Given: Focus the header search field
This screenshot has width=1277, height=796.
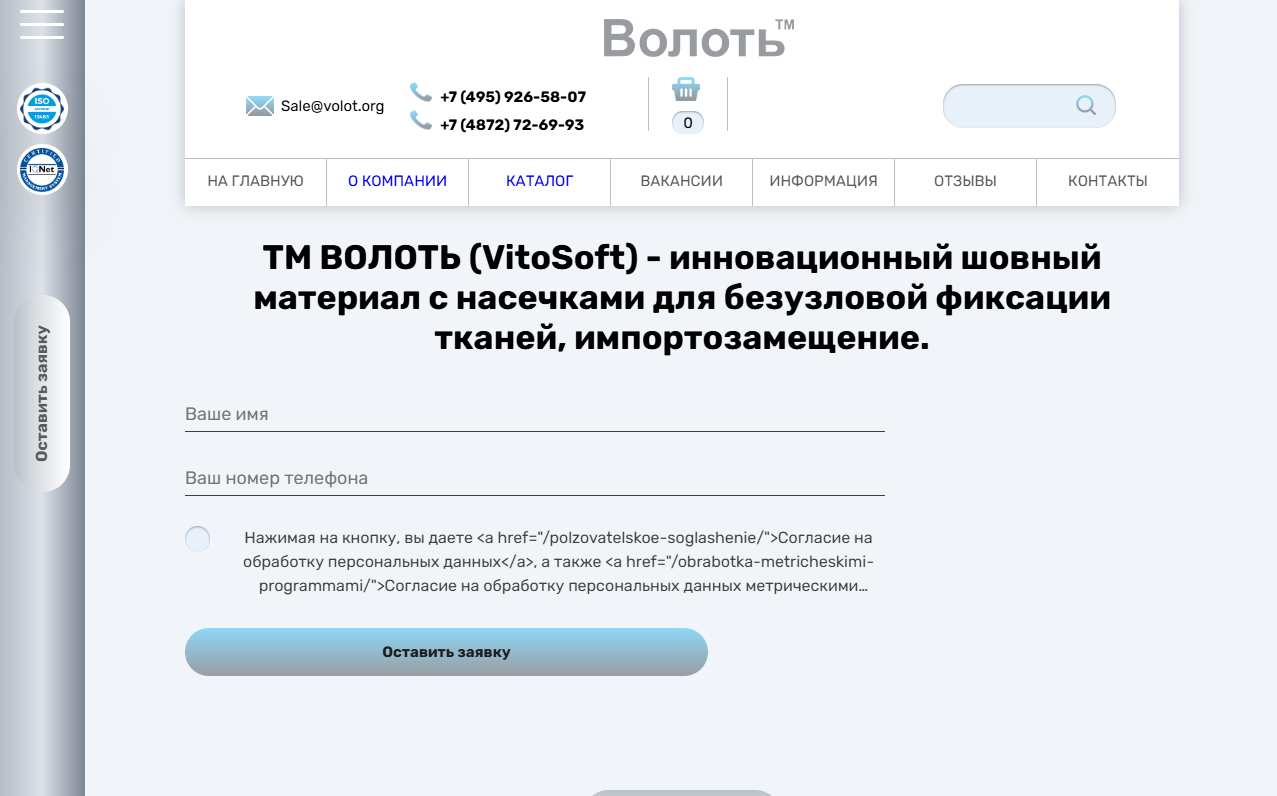Looking at the screenshot, I should click(1029, 106).
